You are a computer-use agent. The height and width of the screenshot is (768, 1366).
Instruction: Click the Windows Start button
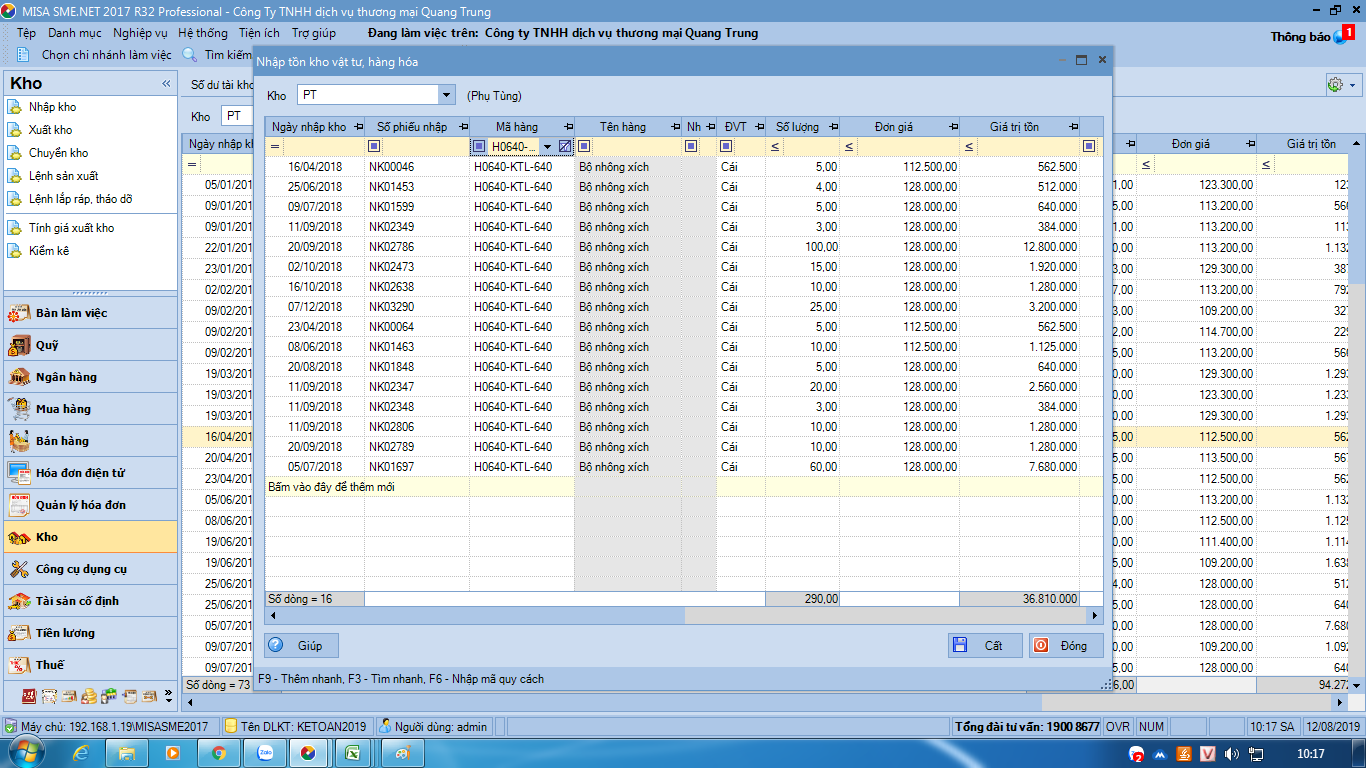(26, 753)
